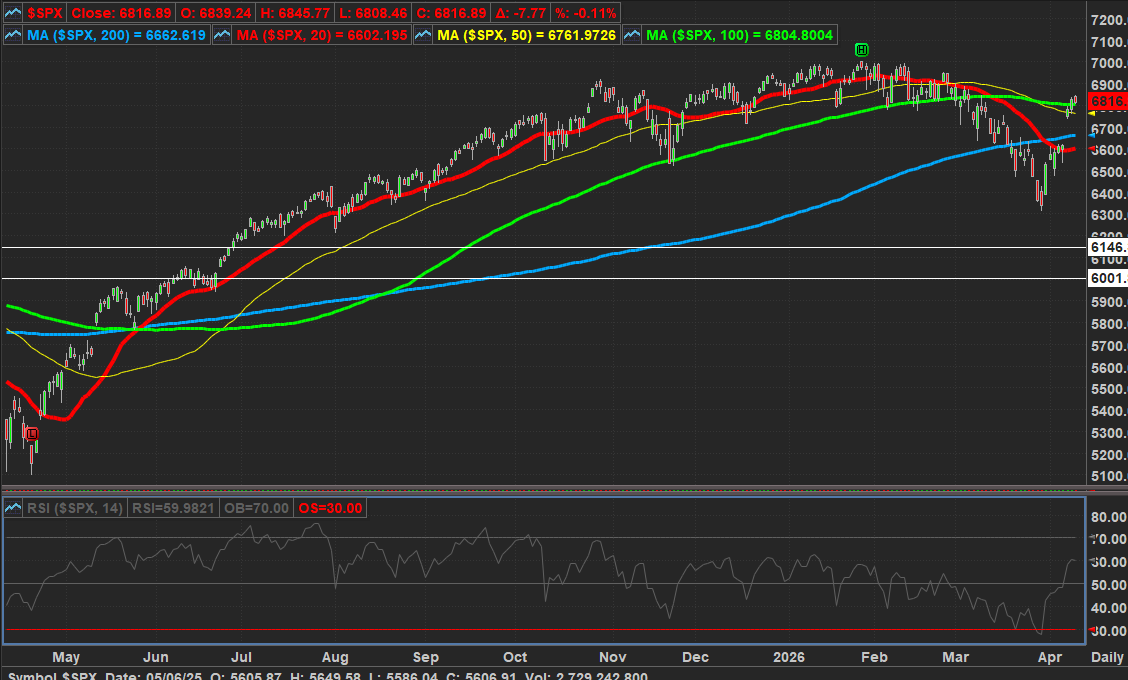
Task: Click the RSI indicator chart icon
Action: tap(13, 508)
